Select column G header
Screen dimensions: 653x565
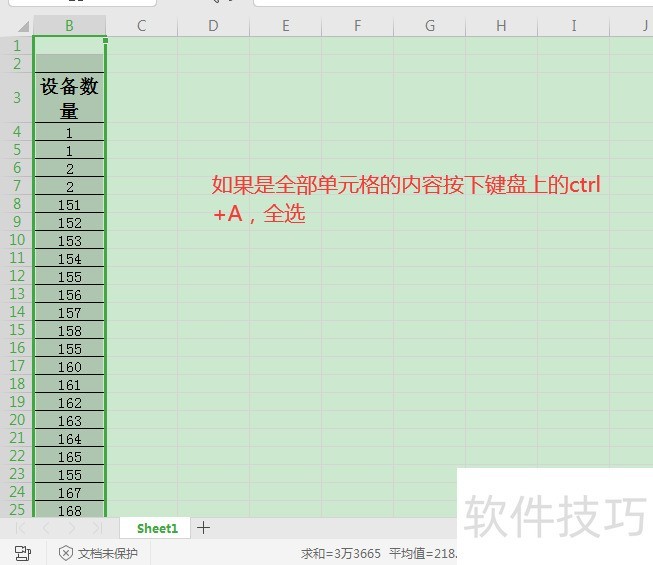tap(429, 26)
